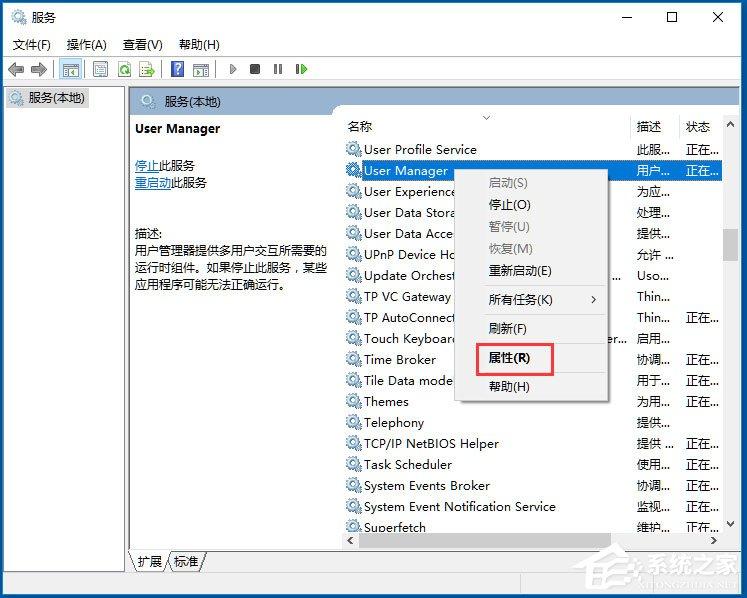Click the Export List toolbar icon
The height and width of the screenshot is (598, 747).
point(147,70)
